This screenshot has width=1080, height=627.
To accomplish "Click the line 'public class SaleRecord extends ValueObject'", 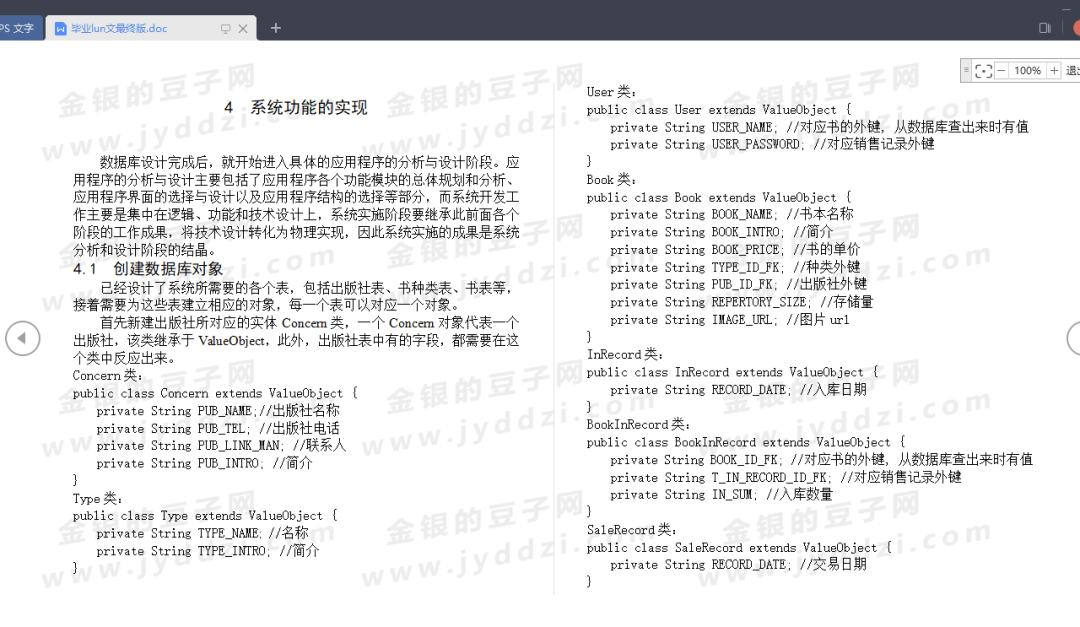I will [x=739, y=548].
